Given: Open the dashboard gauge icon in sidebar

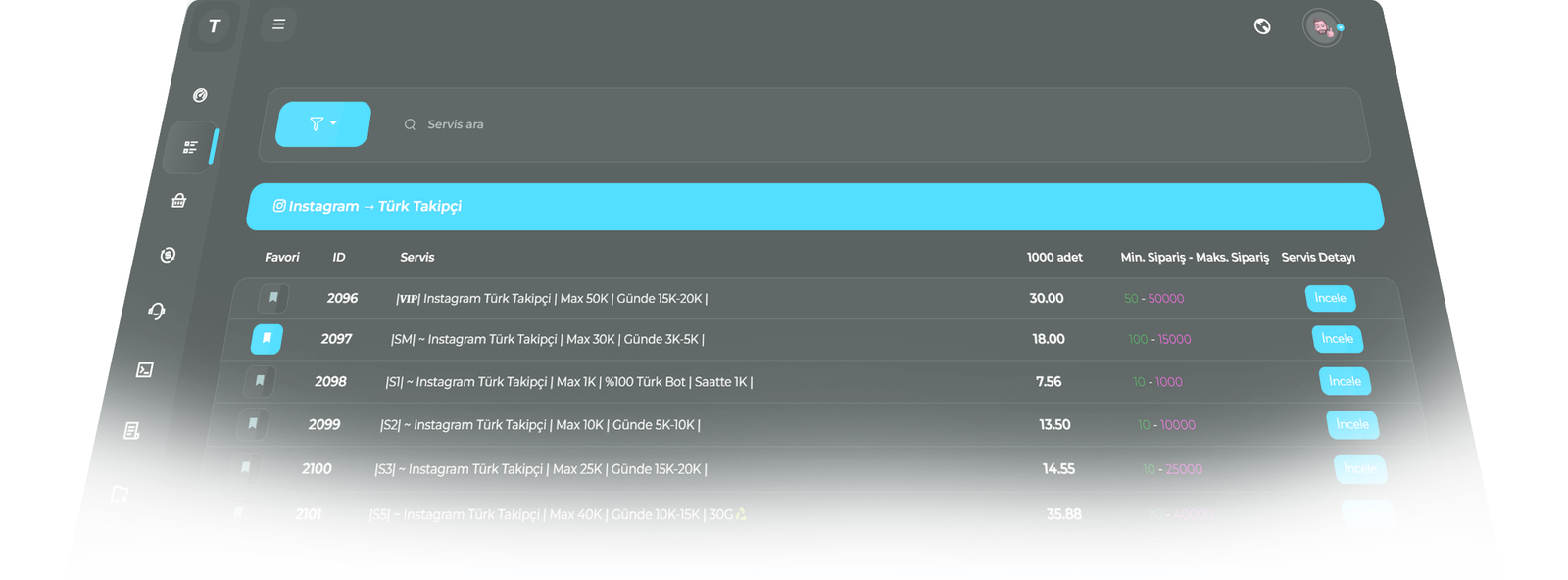Looking at the screenshot, I should 200,95.
